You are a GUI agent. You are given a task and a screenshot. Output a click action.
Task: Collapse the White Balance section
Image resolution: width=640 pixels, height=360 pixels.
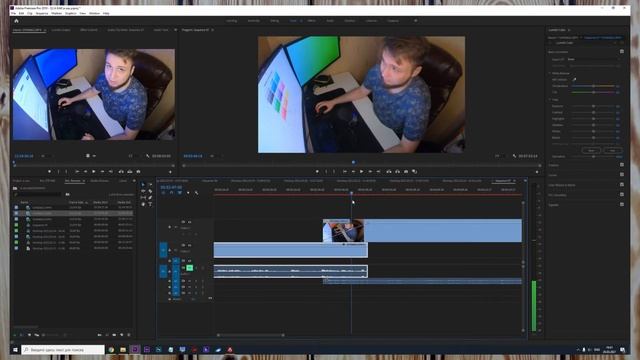tap(549, 73)
